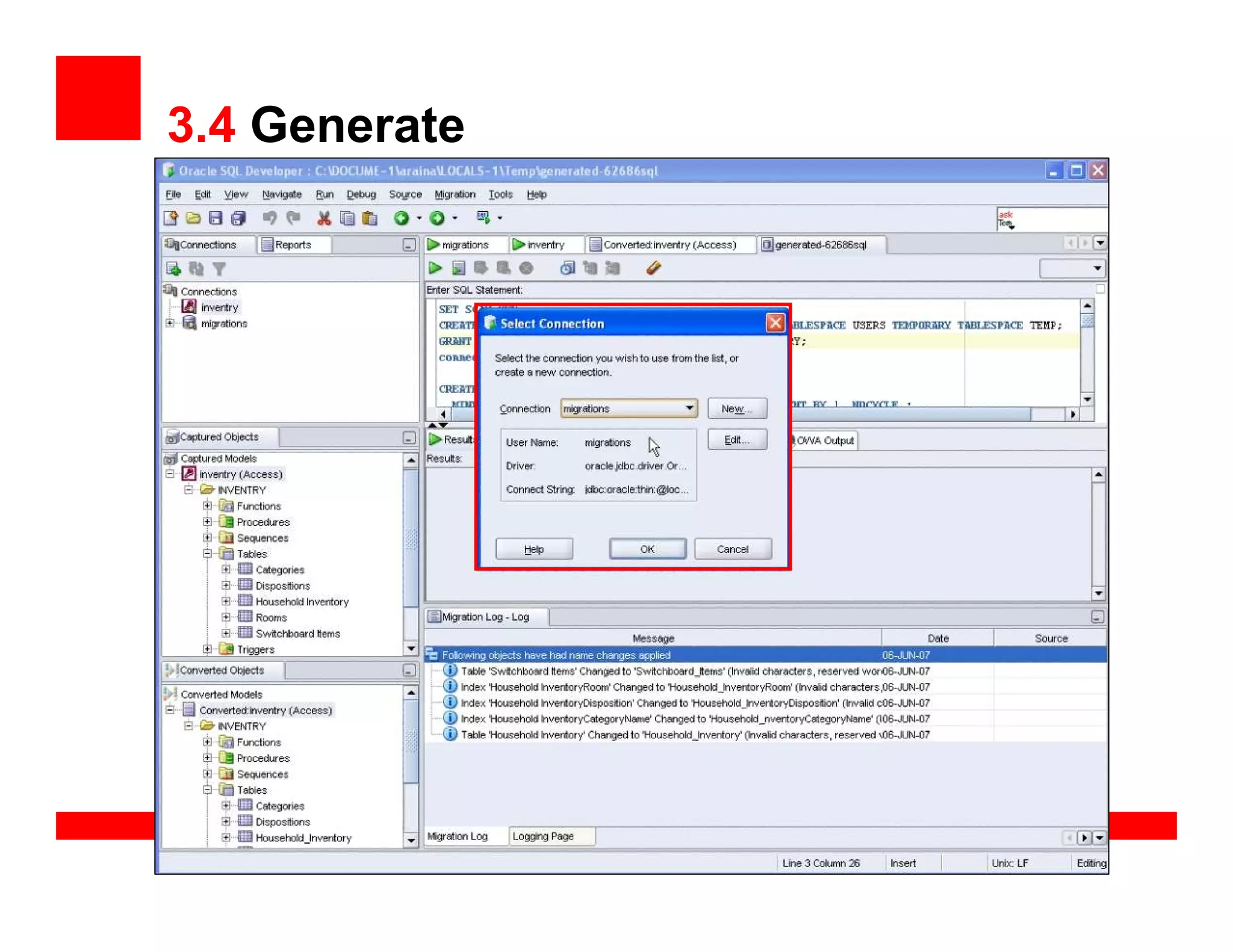The width and height of the screenshot is (1233, 952).
Task: Select the inventry connection in tree
Action: pos(219,308)
